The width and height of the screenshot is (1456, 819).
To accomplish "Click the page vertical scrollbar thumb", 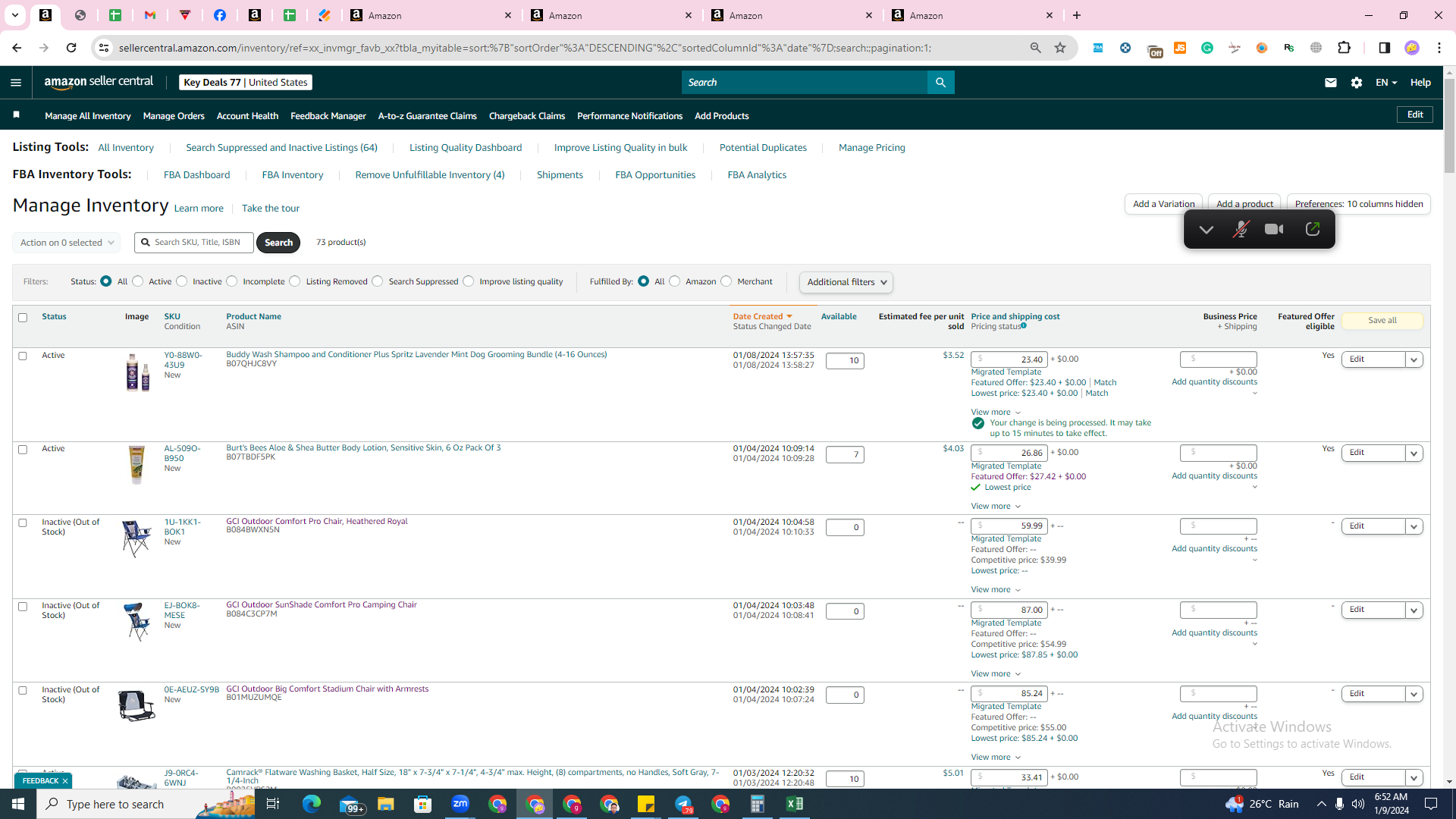I will pyautogui.click(x=1449, y=125).
